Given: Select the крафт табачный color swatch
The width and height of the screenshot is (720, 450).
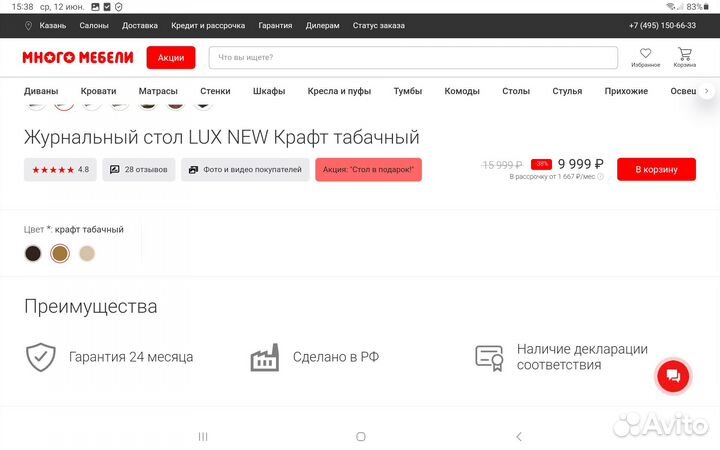Looking at the screenshot, I should pos(60,253).
